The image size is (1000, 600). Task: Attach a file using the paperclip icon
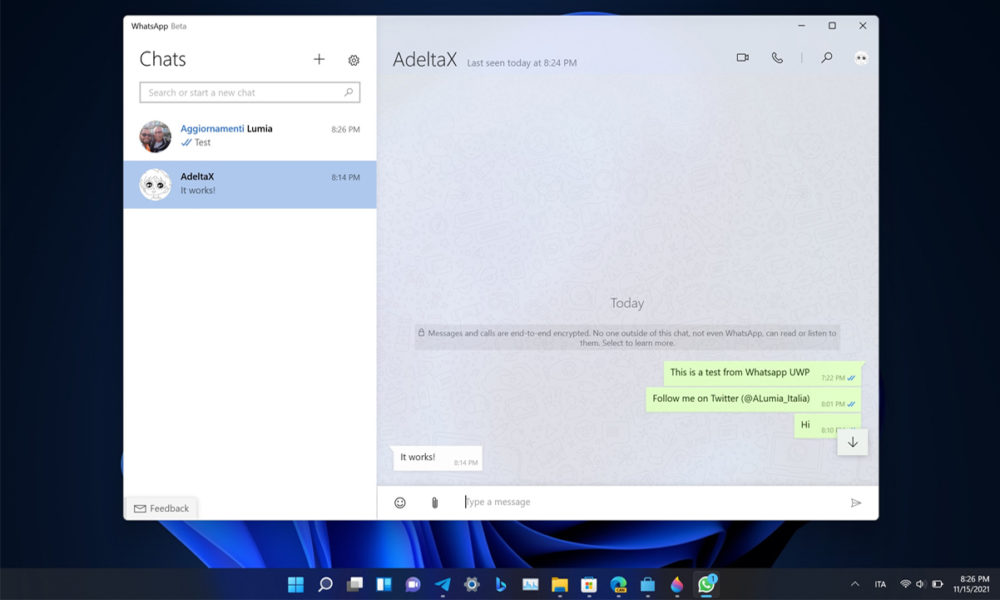click(x=435, y=501)
